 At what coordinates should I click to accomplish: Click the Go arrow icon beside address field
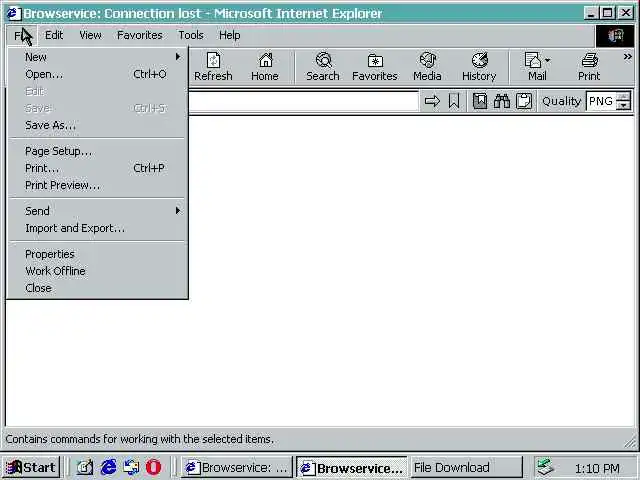tap(432, 101)
